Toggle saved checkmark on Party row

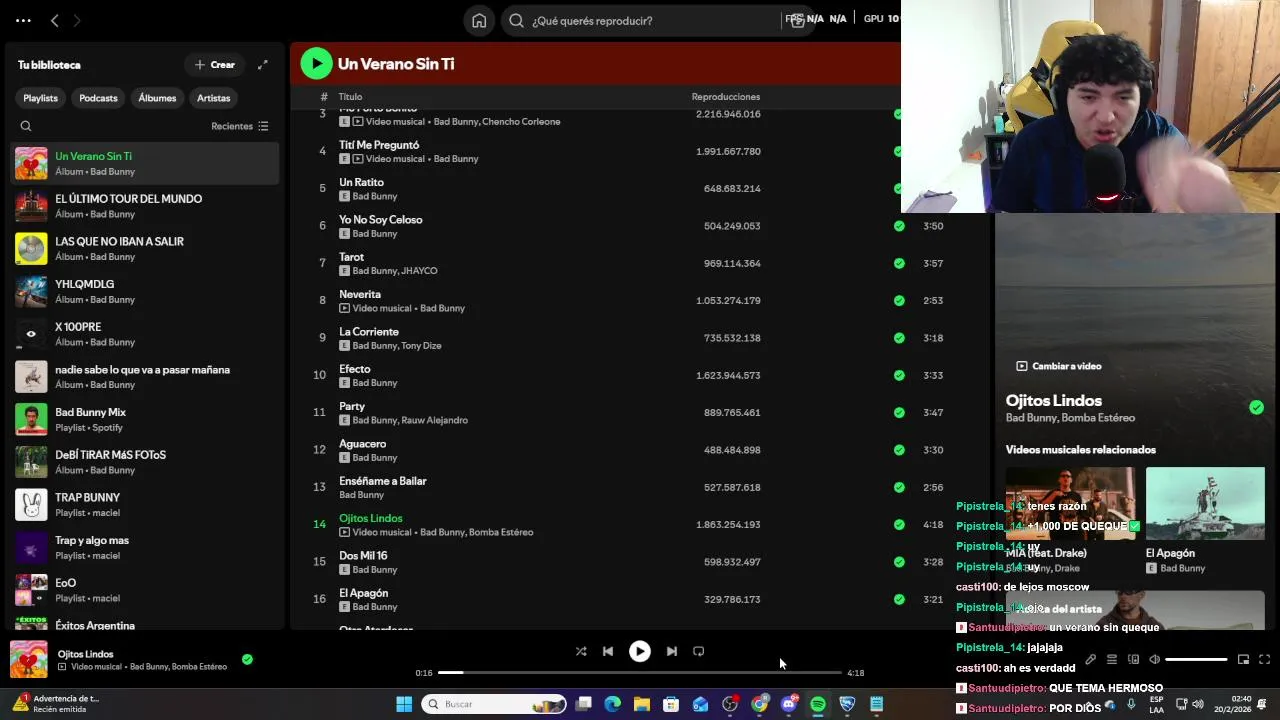(899, 412)
